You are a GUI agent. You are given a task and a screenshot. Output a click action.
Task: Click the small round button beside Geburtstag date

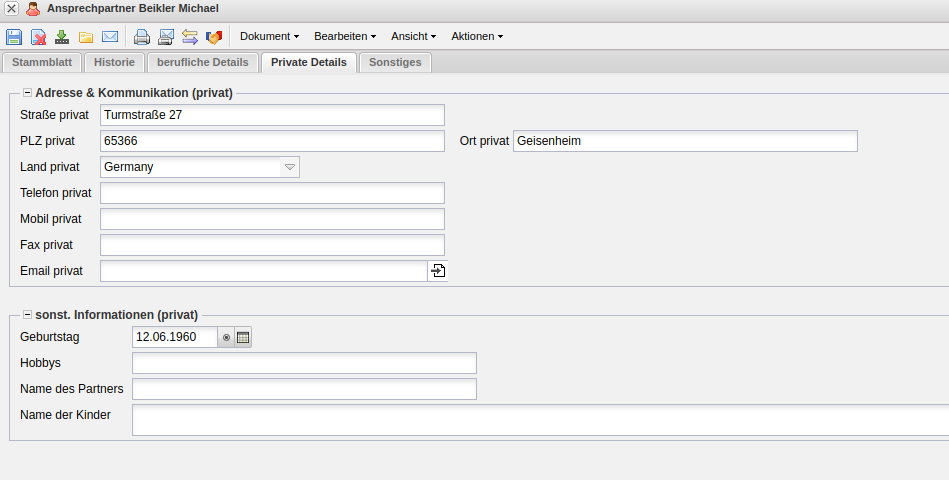tap(226, 337)
